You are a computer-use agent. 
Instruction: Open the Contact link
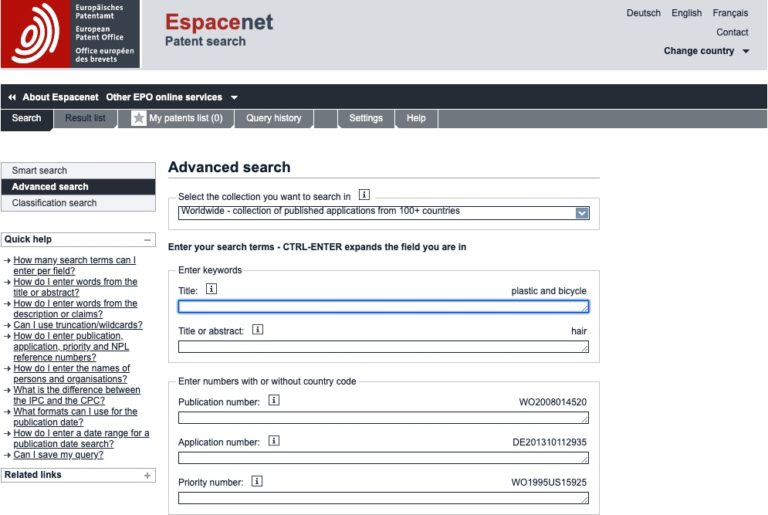coord(732,32)
